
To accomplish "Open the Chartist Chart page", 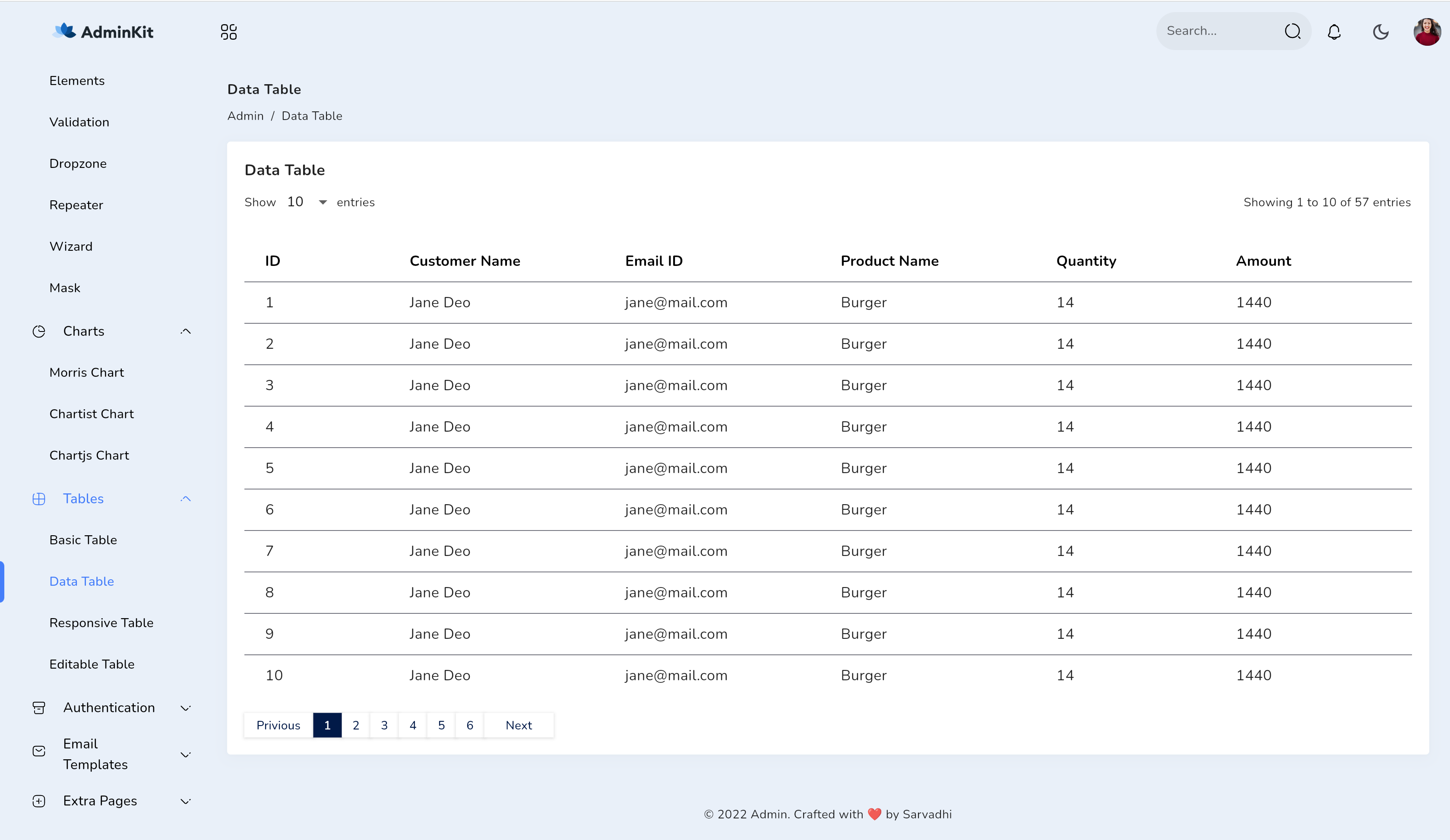I will point(91,414).
